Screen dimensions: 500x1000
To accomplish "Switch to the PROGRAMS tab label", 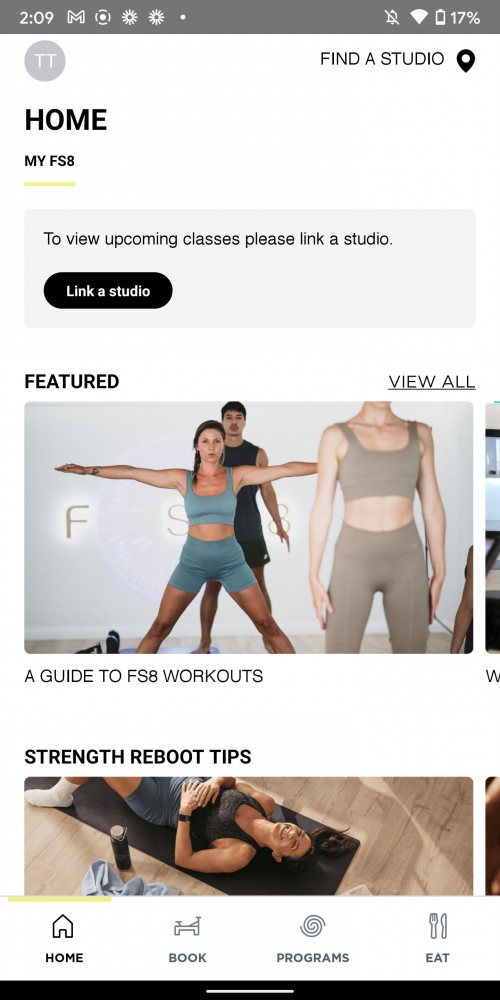I will point(312,958).
